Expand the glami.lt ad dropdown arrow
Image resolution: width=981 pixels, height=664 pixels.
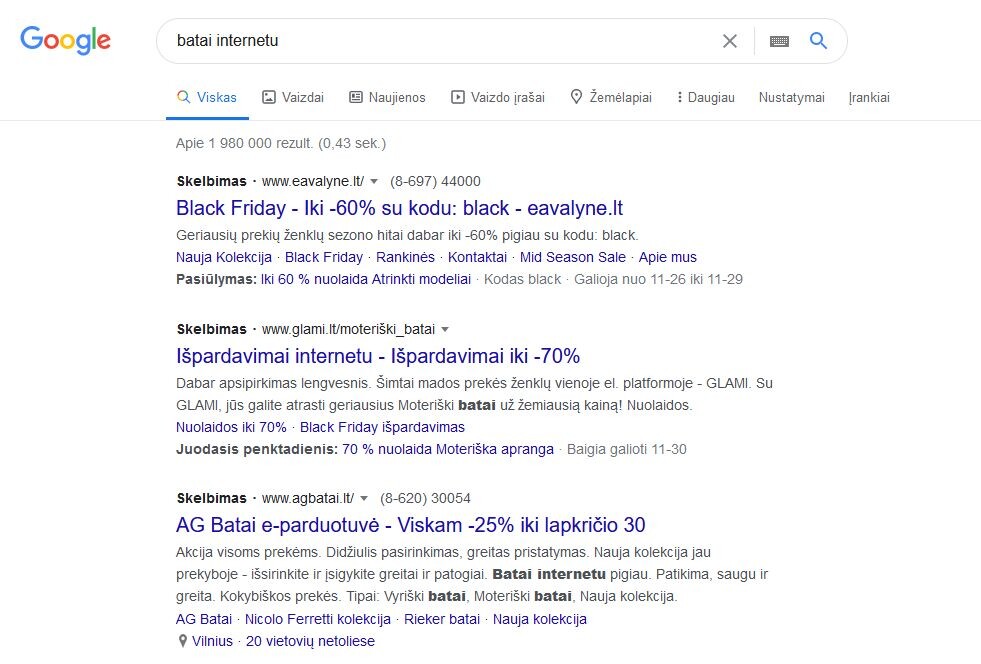coord(445,329)
